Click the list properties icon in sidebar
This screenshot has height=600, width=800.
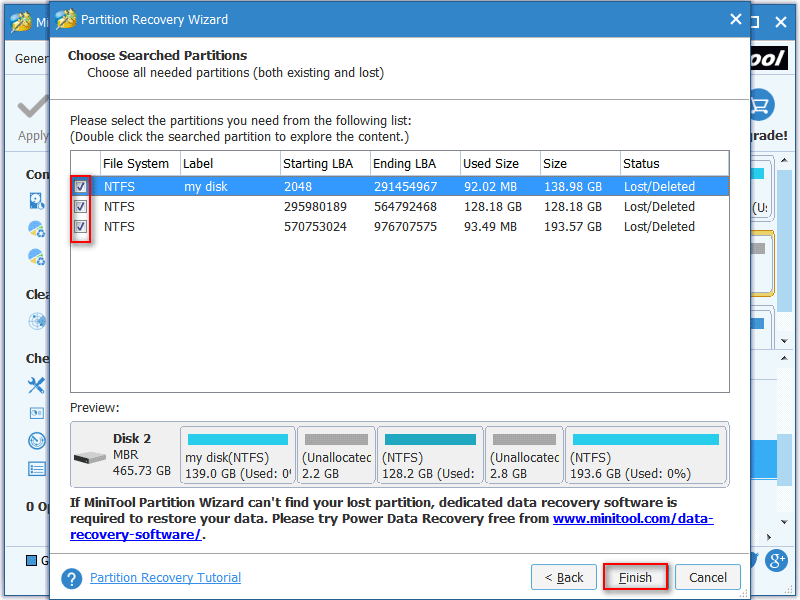37,469
